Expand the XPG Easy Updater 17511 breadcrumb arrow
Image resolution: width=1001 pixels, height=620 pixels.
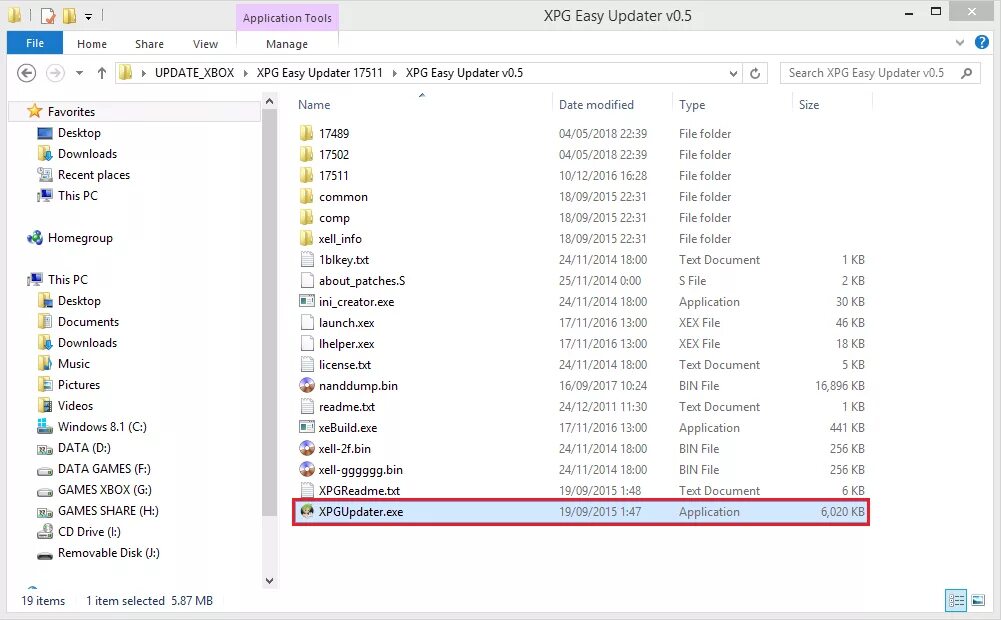coord(394,73)
